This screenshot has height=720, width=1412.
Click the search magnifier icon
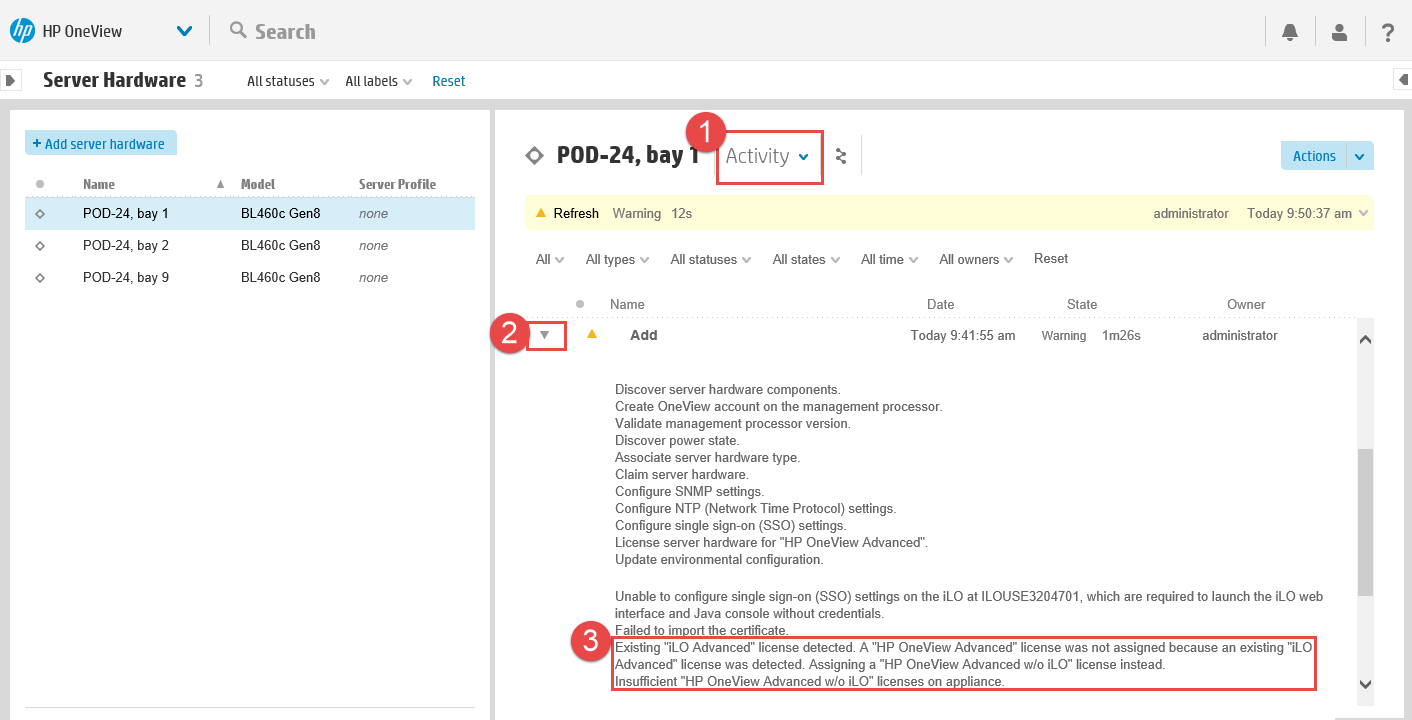point(238,30)
